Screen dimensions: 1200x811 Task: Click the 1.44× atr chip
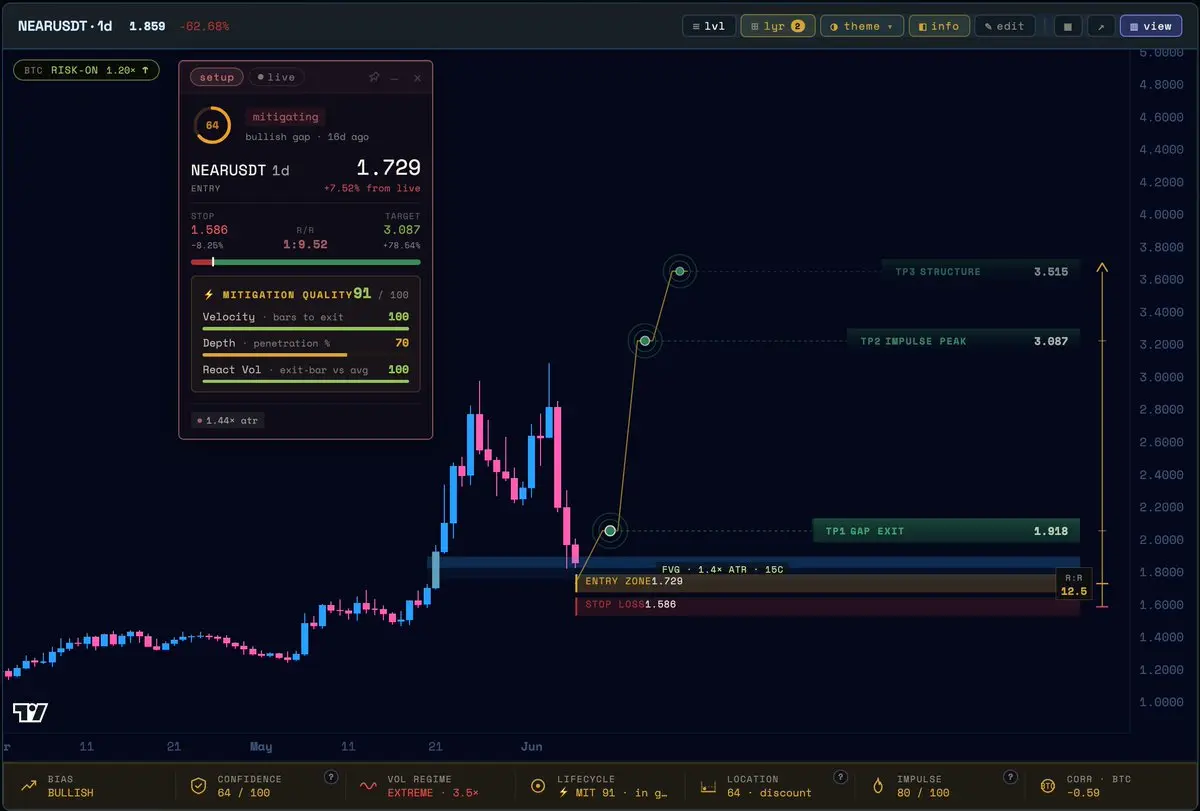[x=227, y=420]
